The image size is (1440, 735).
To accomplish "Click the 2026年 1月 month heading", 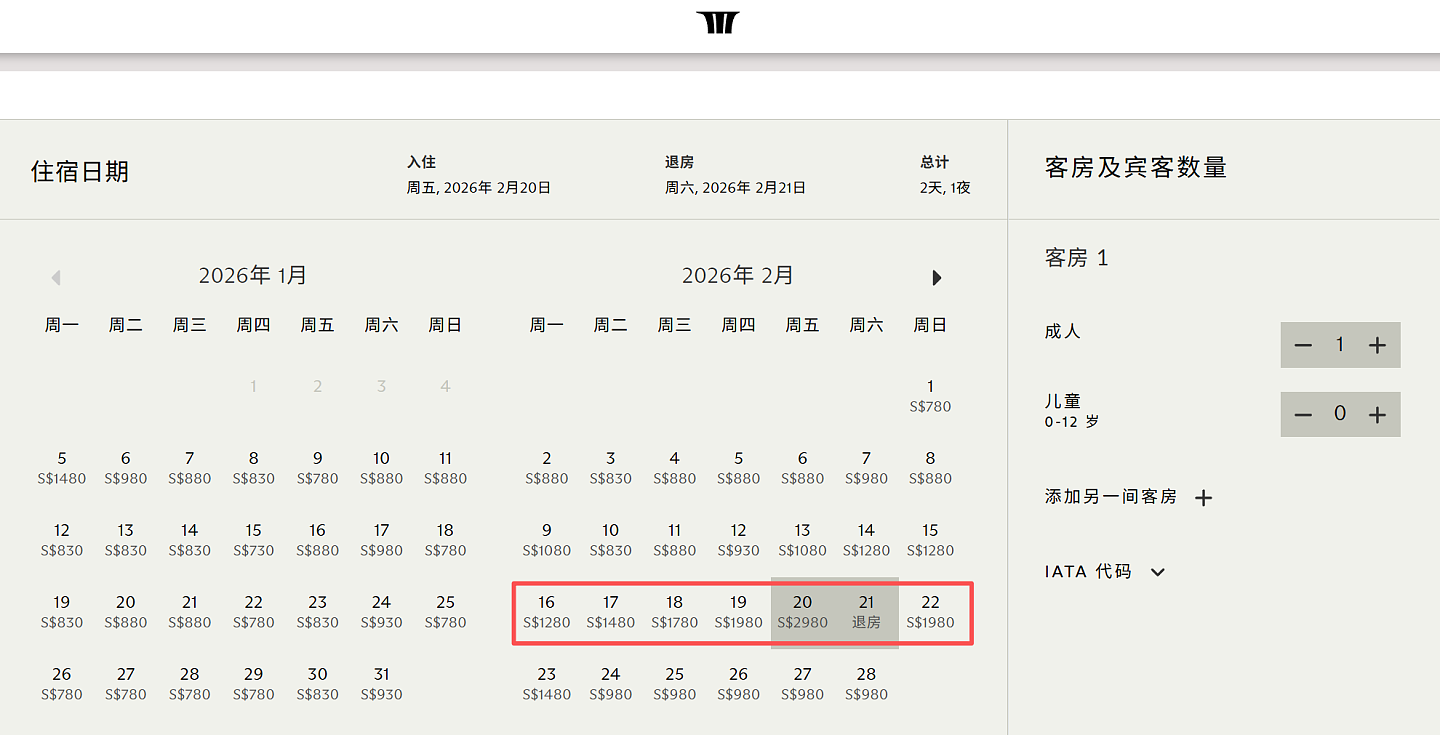I will coord(253,275).
